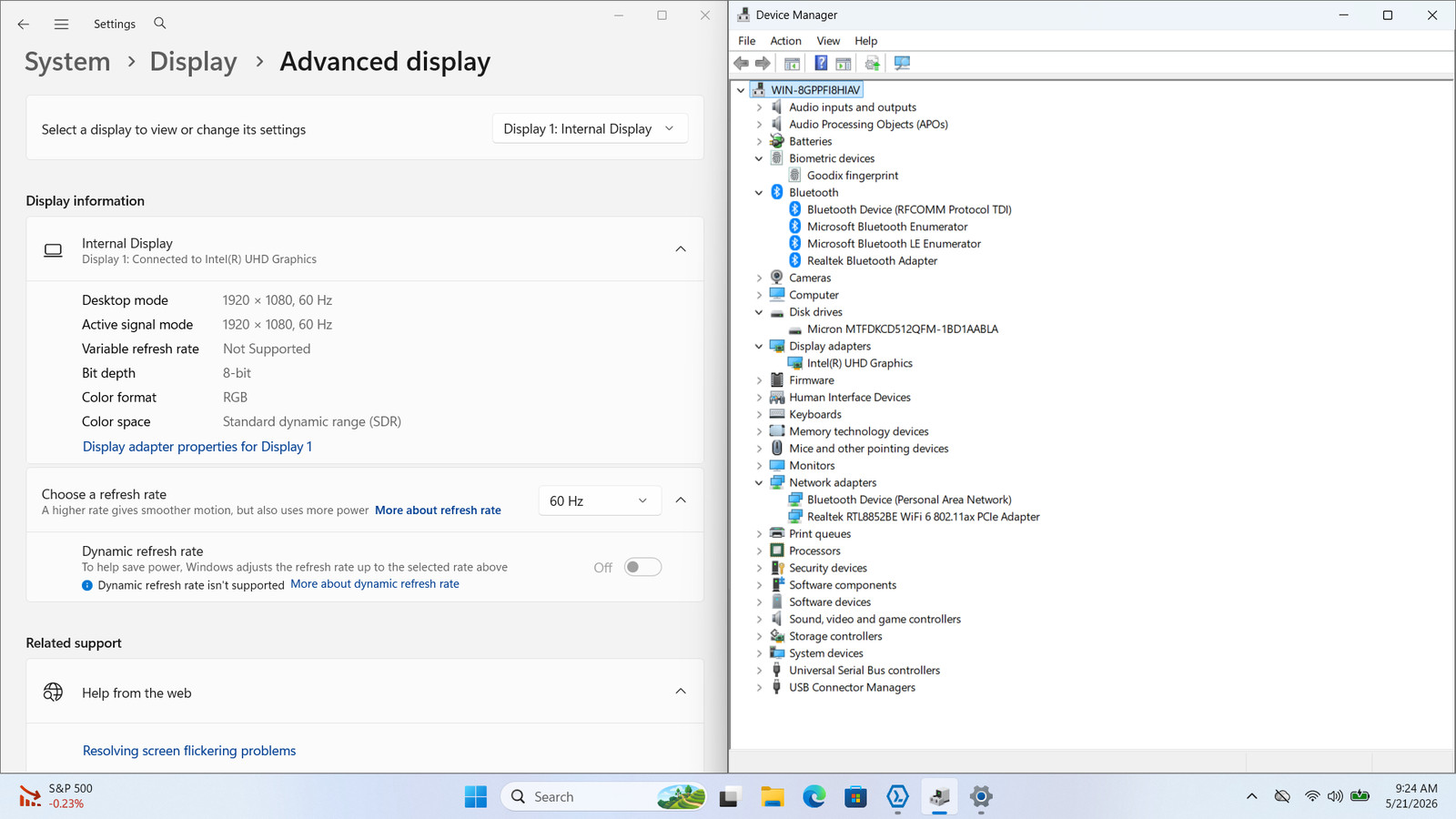
Task: Click the Intel(R) UHD Graphics adapter icon
Action: (795, 363)
